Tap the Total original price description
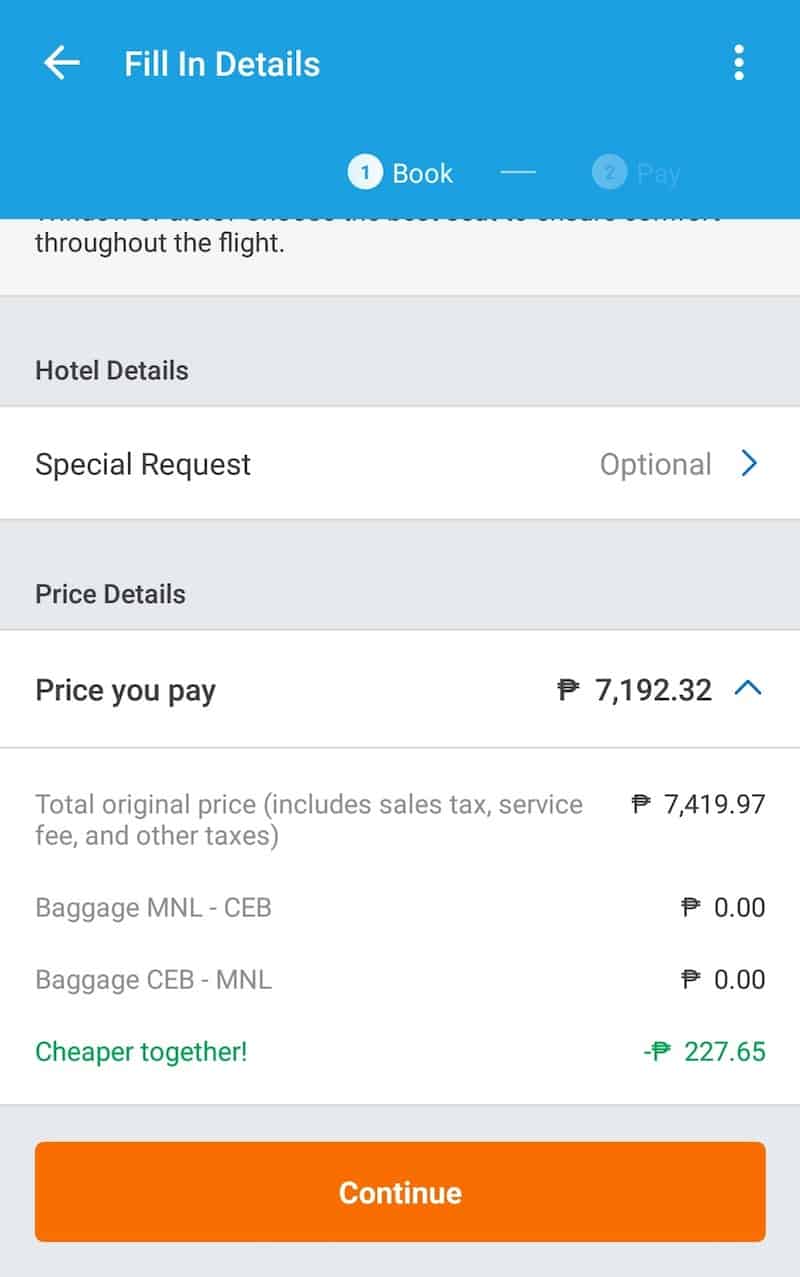800x1277 pixels. pyautogui.click(x=308, y=819)
